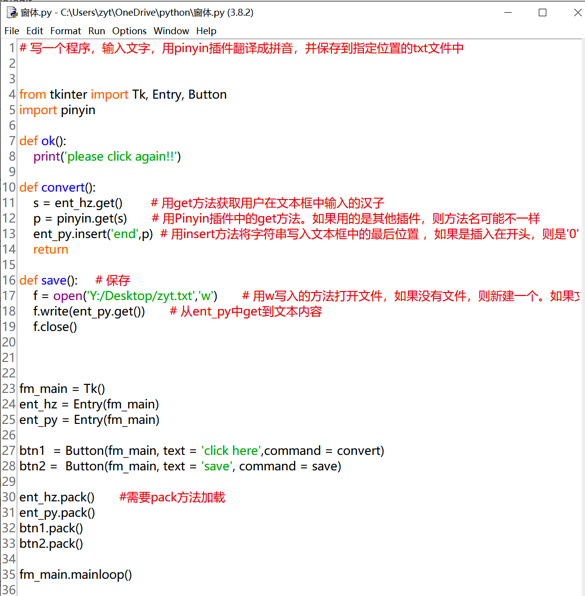Click the btn1 Button 'click here' line
Image resolution: width=585 pixels, height=596 pixels.
coord(202,451)
